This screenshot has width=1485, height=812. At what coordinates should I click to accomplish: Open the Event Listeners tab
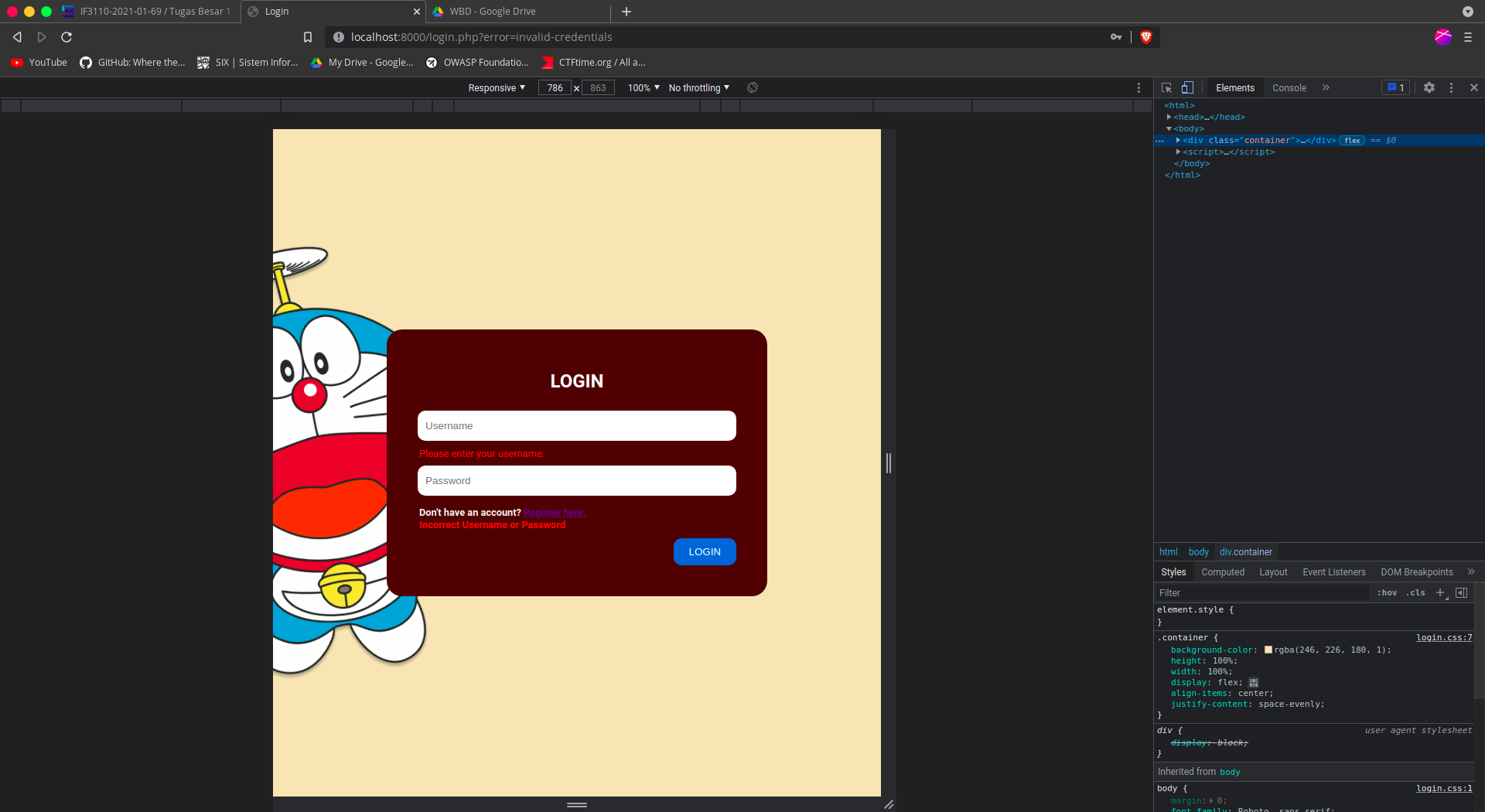[1334, 572]
